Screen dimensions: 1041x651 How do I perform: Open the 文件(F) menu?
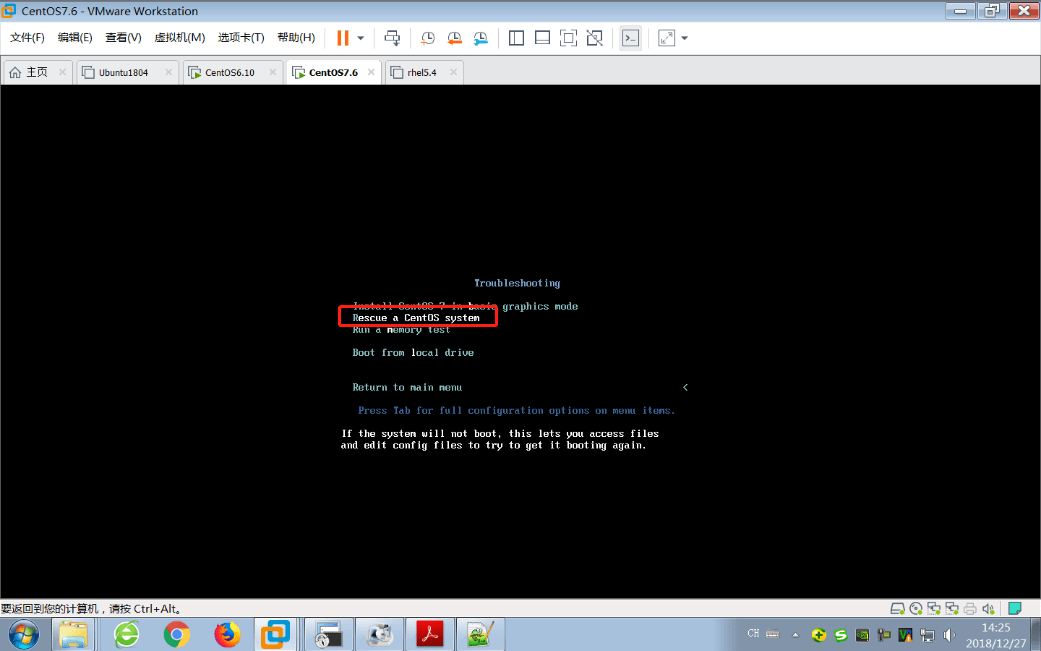27,38
